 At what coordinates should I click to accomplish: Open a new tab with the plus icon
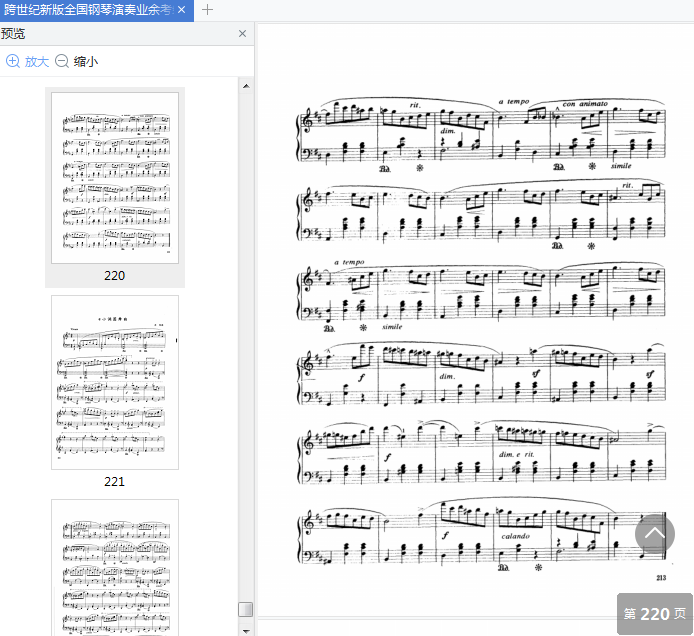(x=207, y=9)
